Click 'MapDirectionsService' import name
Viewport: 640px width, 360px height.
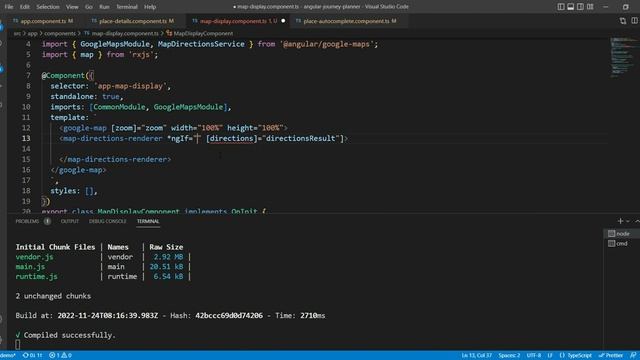coord(201,44)
